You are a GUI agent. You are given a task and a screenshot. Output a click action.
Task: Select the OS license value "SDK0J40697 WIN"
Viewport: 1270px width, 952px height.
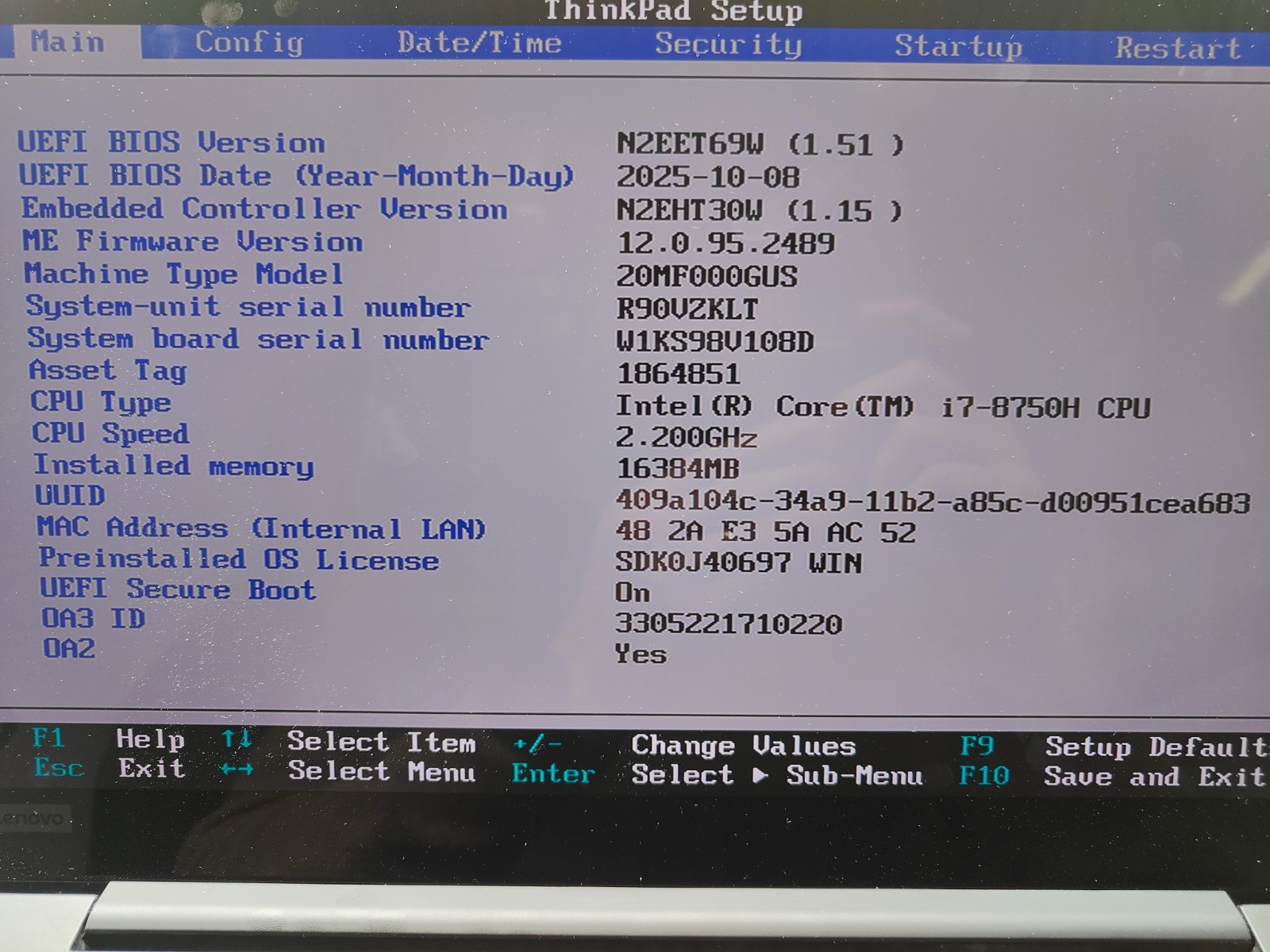point(739,562)
